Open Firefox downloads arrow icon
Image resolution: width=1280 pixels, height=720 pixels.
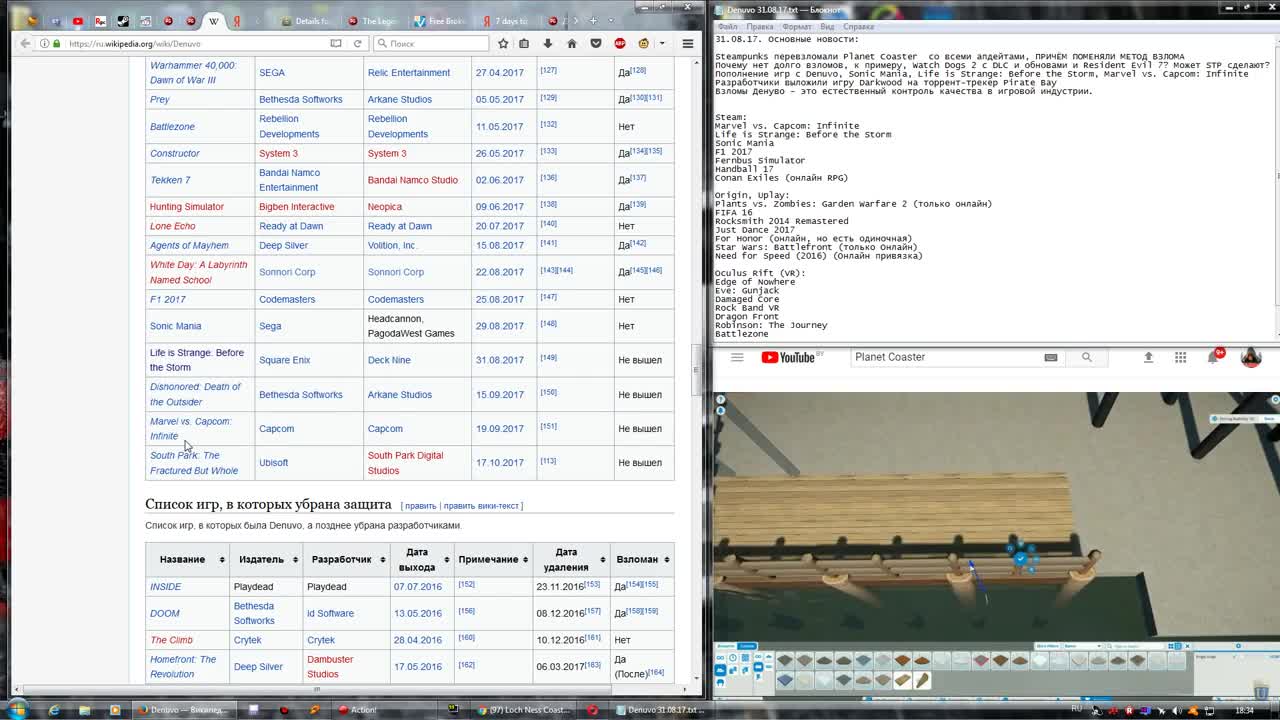[x=548, y=43]
